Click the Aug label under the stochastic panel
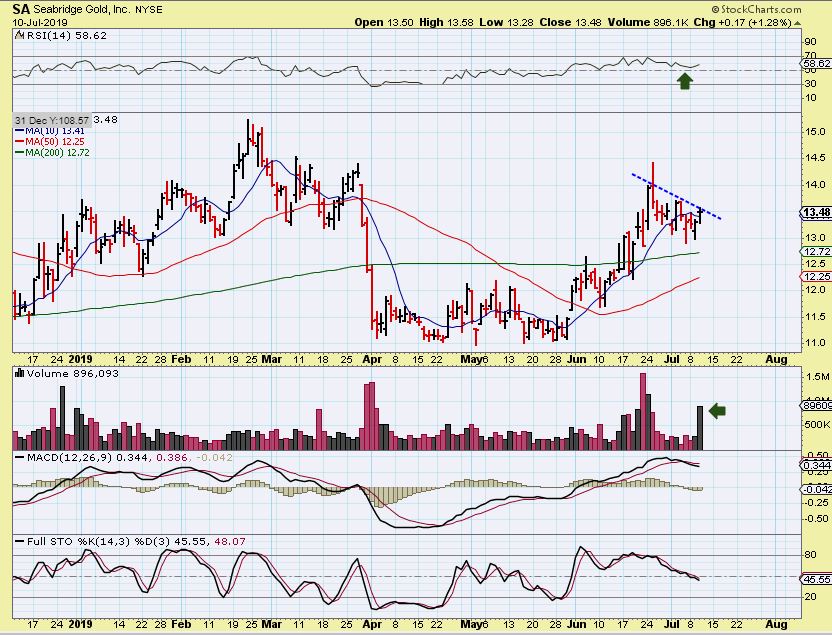The image size is (832, 635). [x=776, y=624]
